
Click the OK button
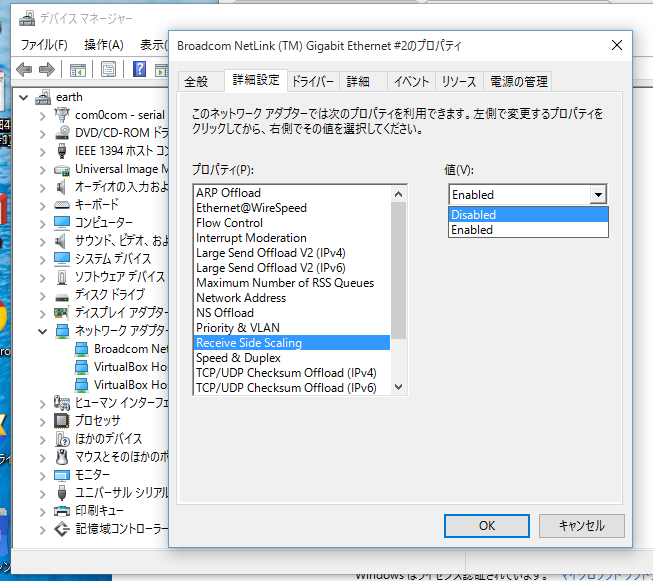pyautogui.click(x=487, y=526)
